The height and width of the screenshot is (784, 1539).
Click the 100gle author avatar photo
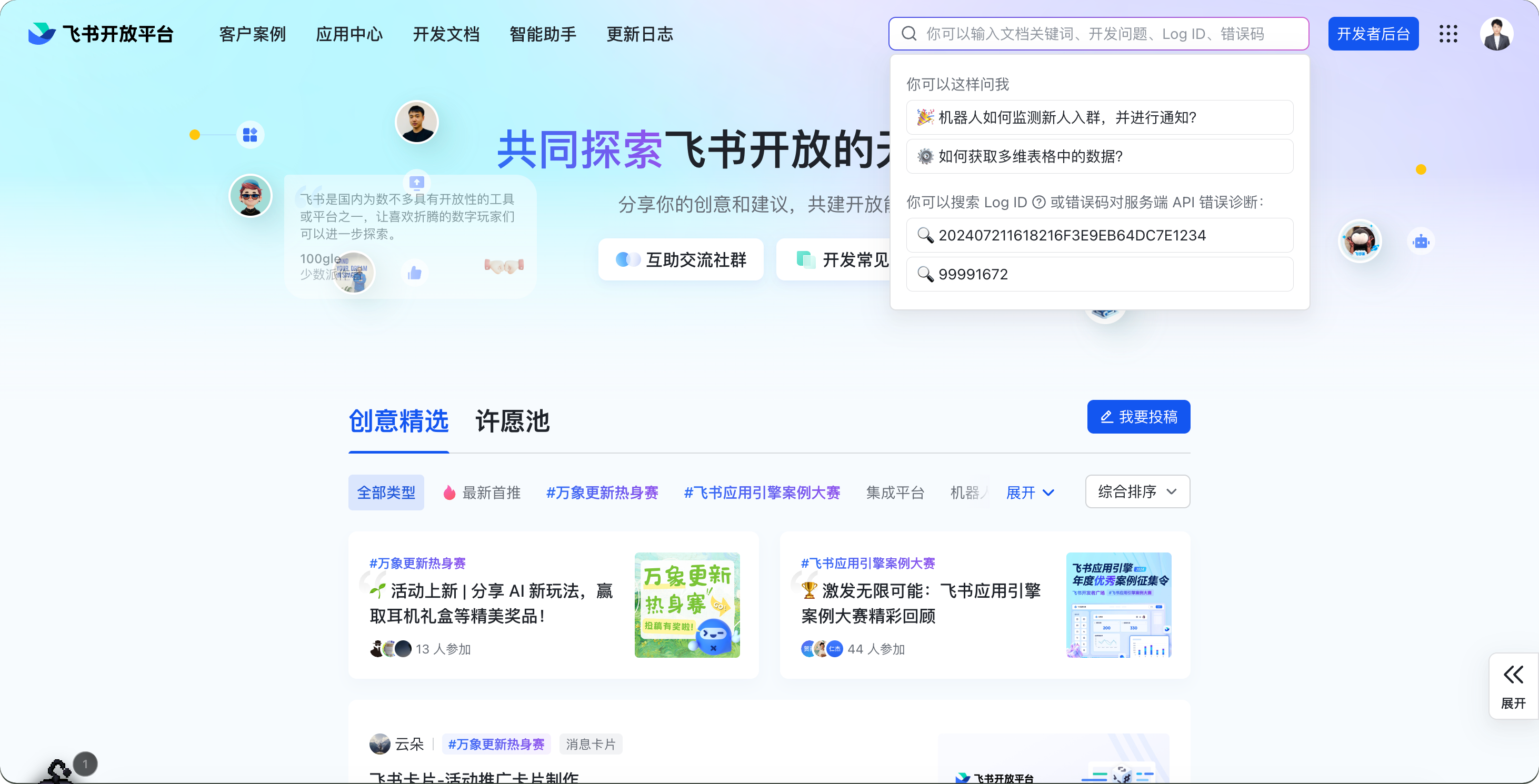tap(353, 273)
